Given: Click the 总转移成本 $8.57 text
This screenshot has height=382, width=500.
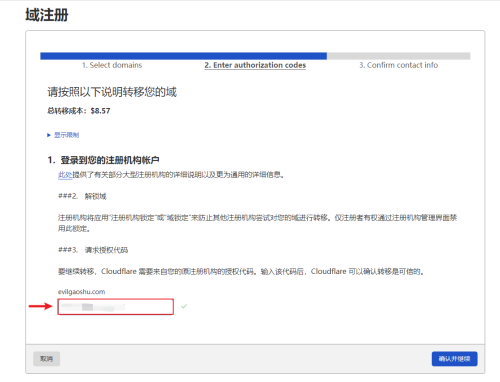Looking at the screenshot, I should coord(79,111).
